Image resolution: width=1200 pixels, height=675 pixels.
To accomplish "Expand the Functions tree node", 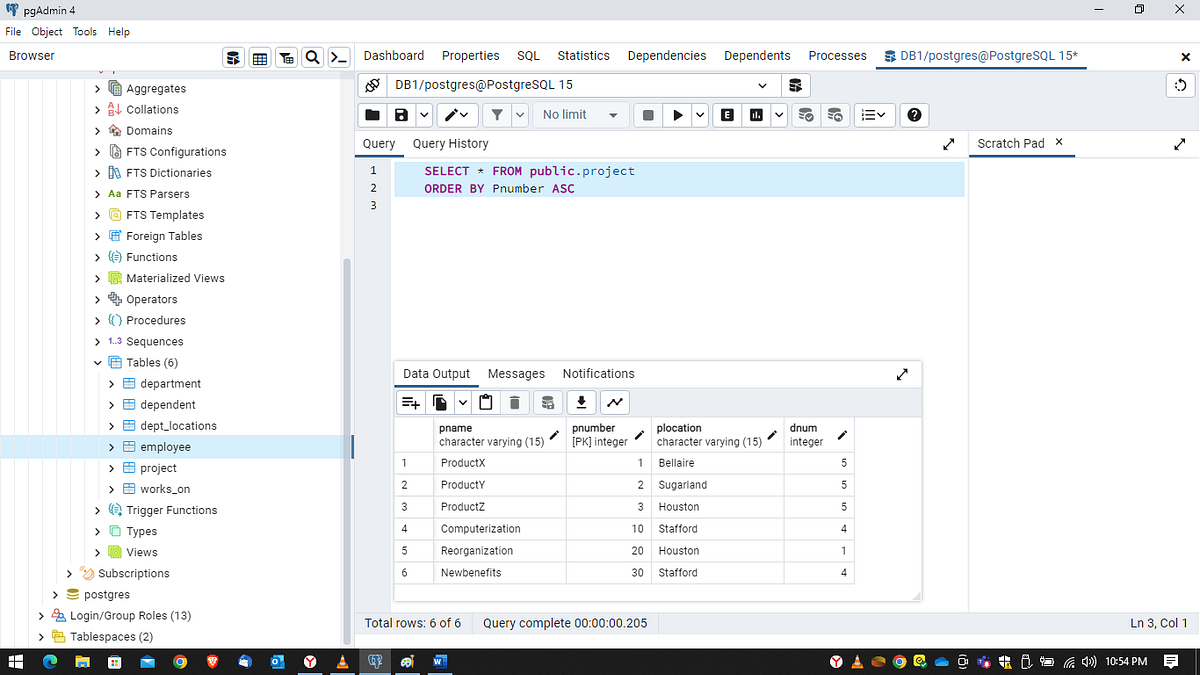I will click(x=97, y=257).
